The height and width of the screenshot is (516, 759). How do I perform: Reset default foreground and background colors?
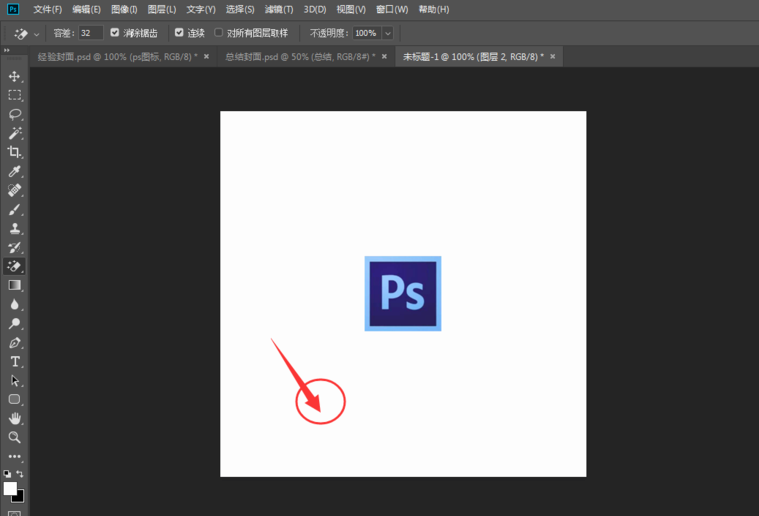point(7,474)
